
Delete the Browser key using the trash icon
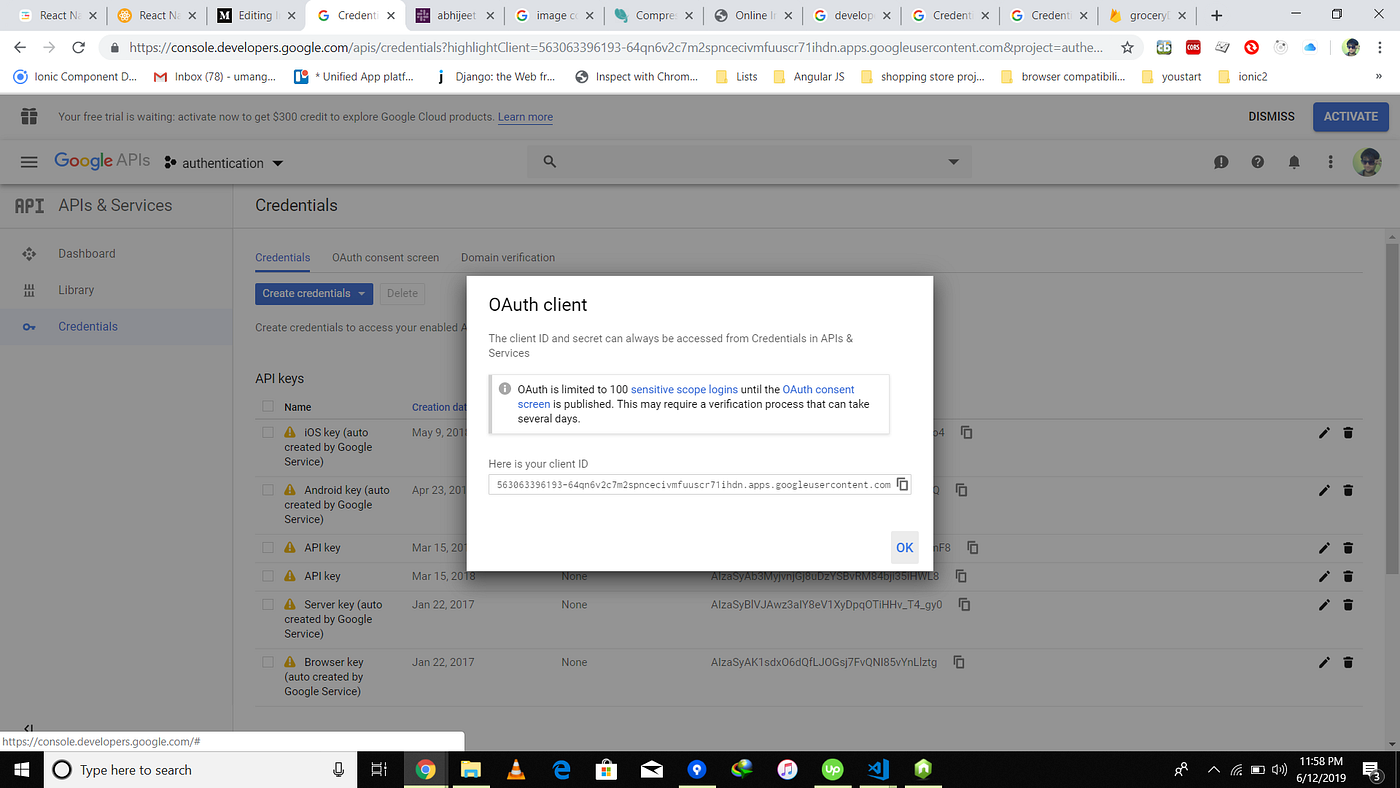click(x=1348, y=662)
